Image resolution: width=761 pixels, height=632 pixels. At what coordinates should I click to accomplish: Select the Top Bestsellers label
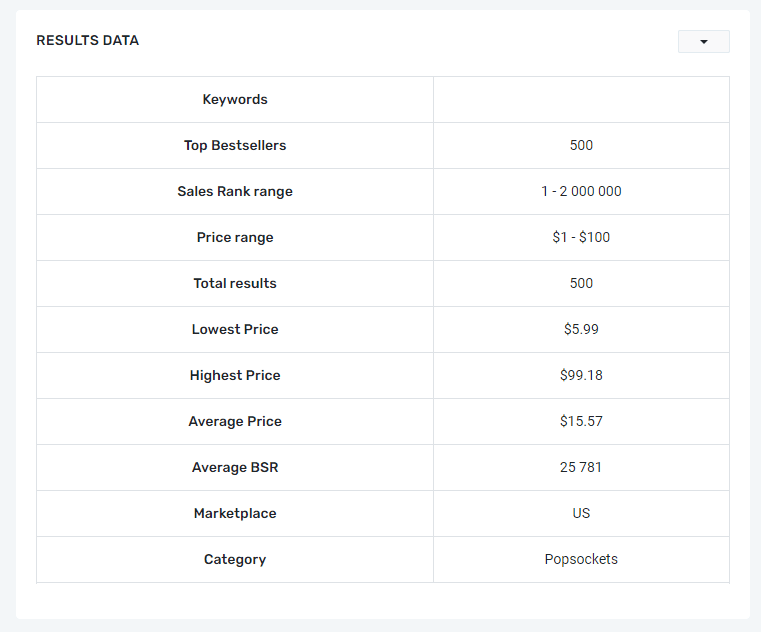click(x=235, y=145)
